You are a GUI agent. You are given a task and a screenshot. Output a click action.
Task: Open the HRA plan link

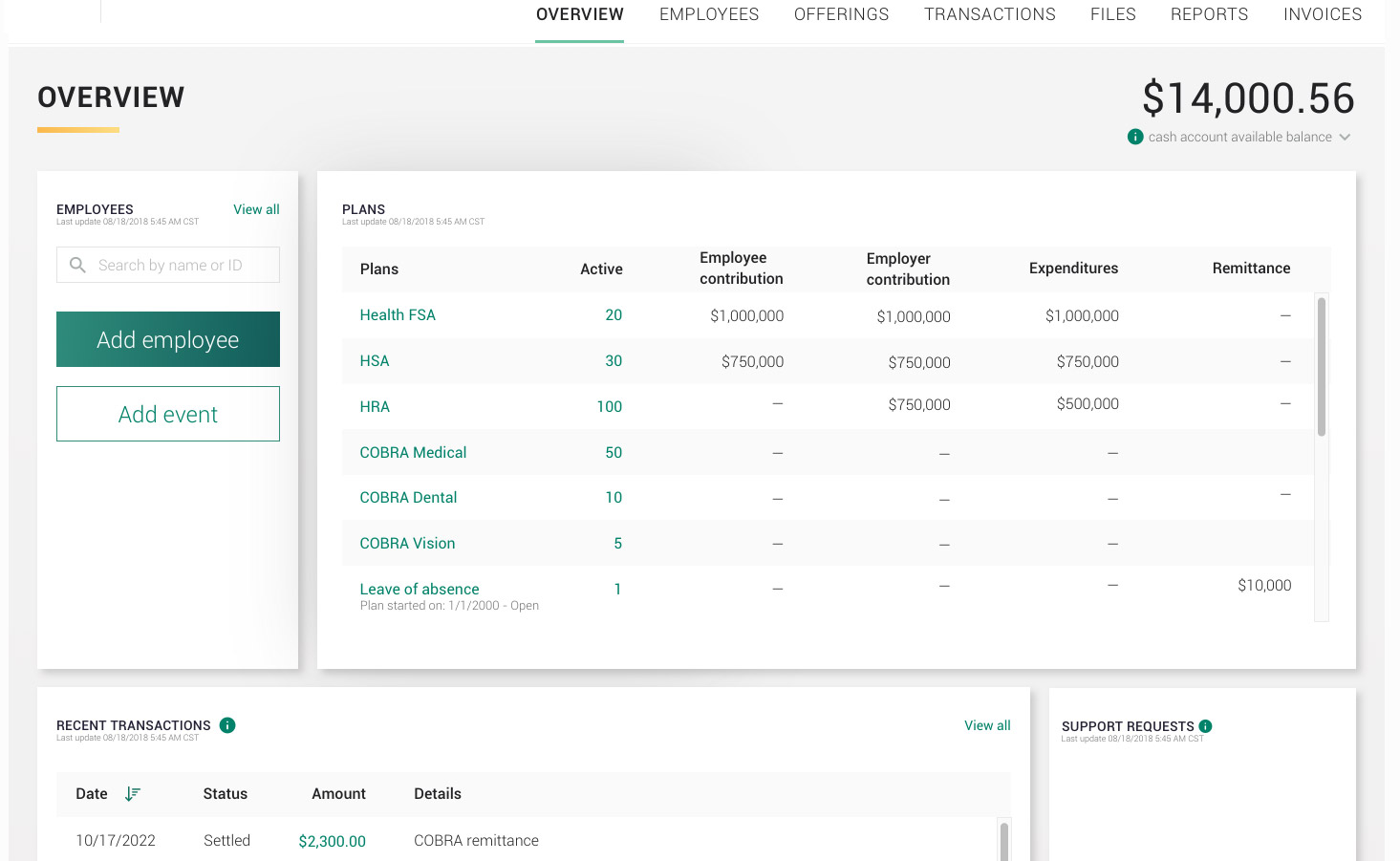point(375,406)
